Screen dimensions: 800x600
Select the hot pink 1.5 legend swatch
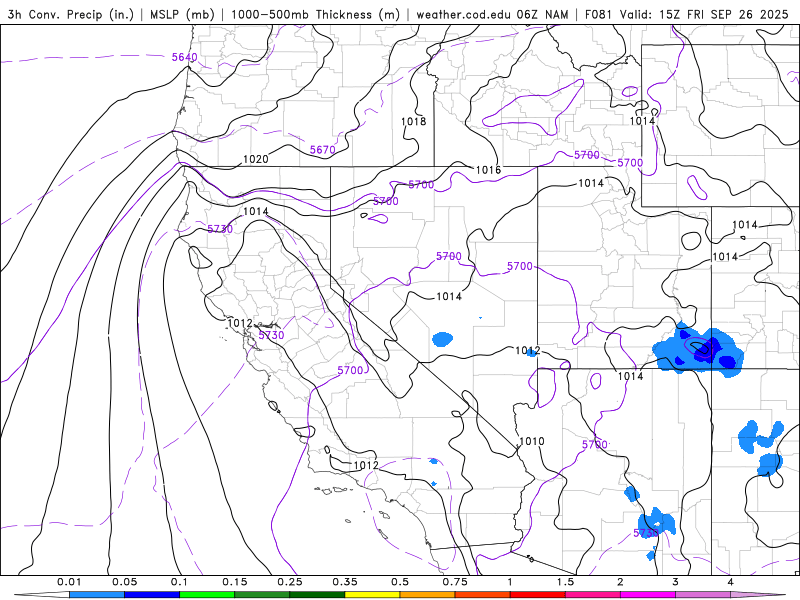[x=593, y=595]
